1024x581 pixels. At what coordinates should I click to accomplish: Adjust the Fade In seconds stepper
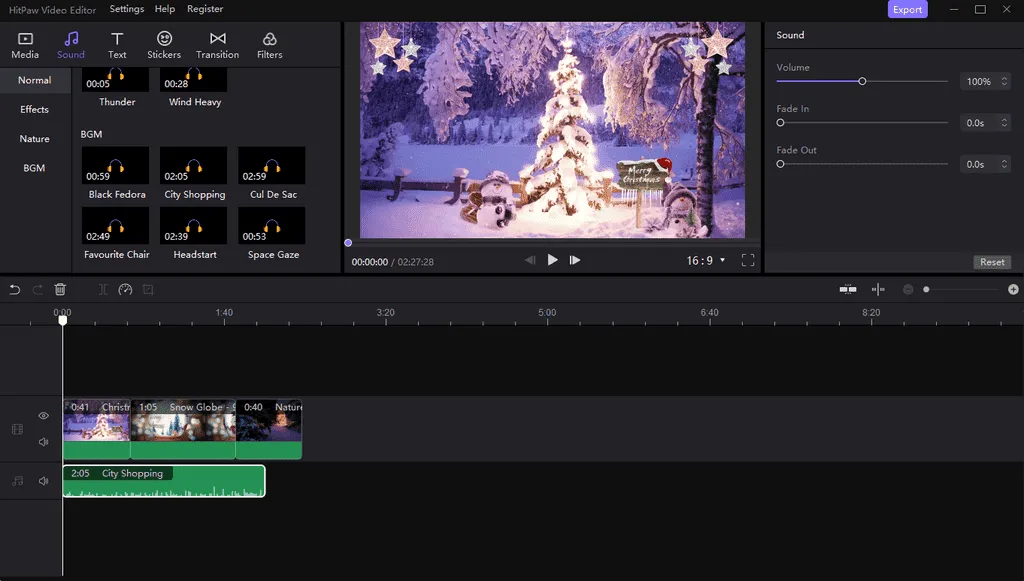(1004, 123)
